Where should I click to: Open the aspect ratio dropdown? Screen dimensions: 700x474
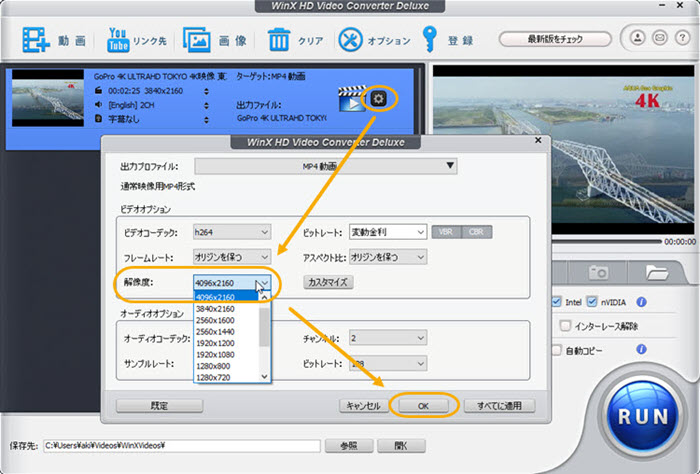pos(388,257)
